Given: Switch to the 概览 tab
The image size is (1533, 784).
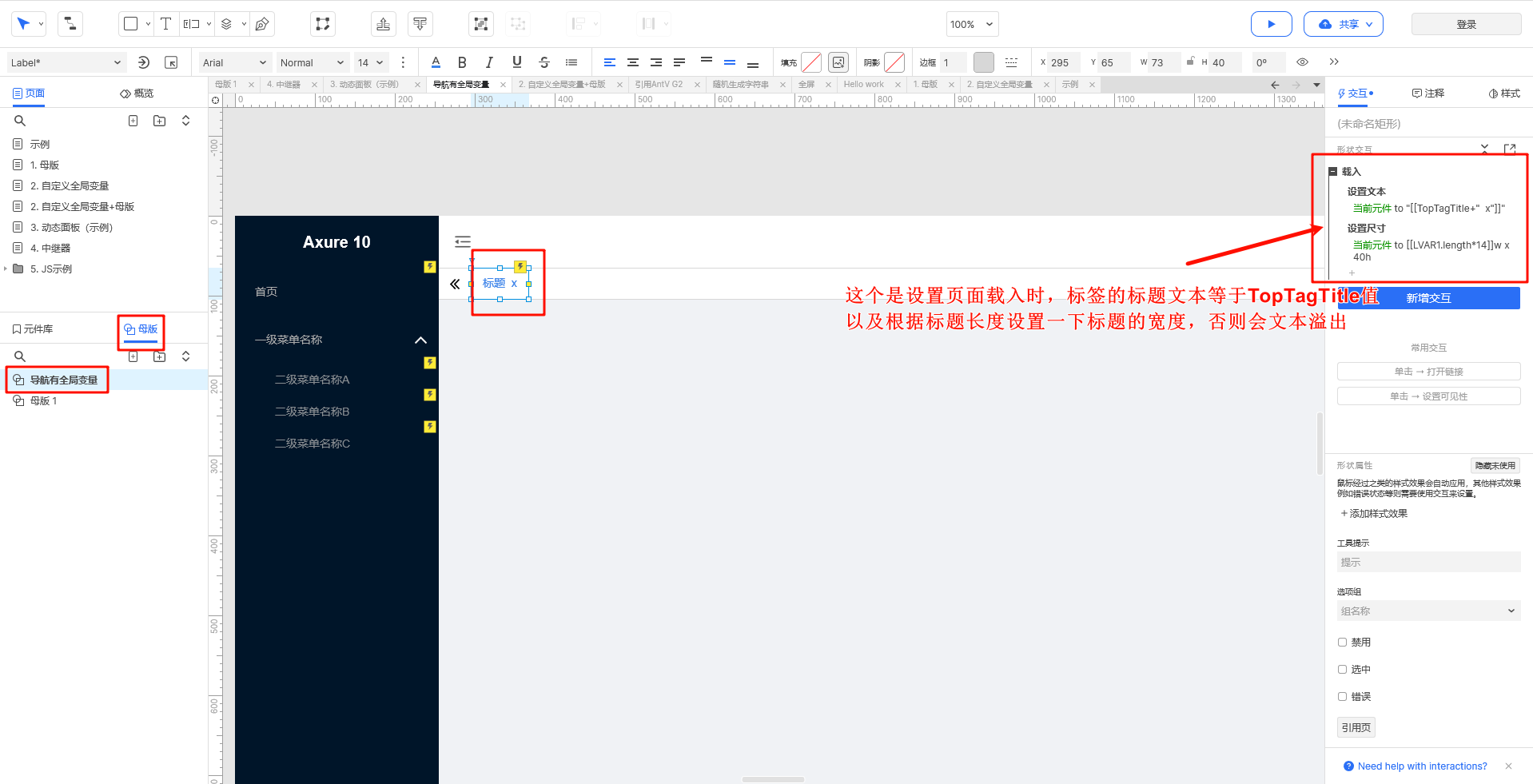Looking at the screenshot, I should 137,94.
